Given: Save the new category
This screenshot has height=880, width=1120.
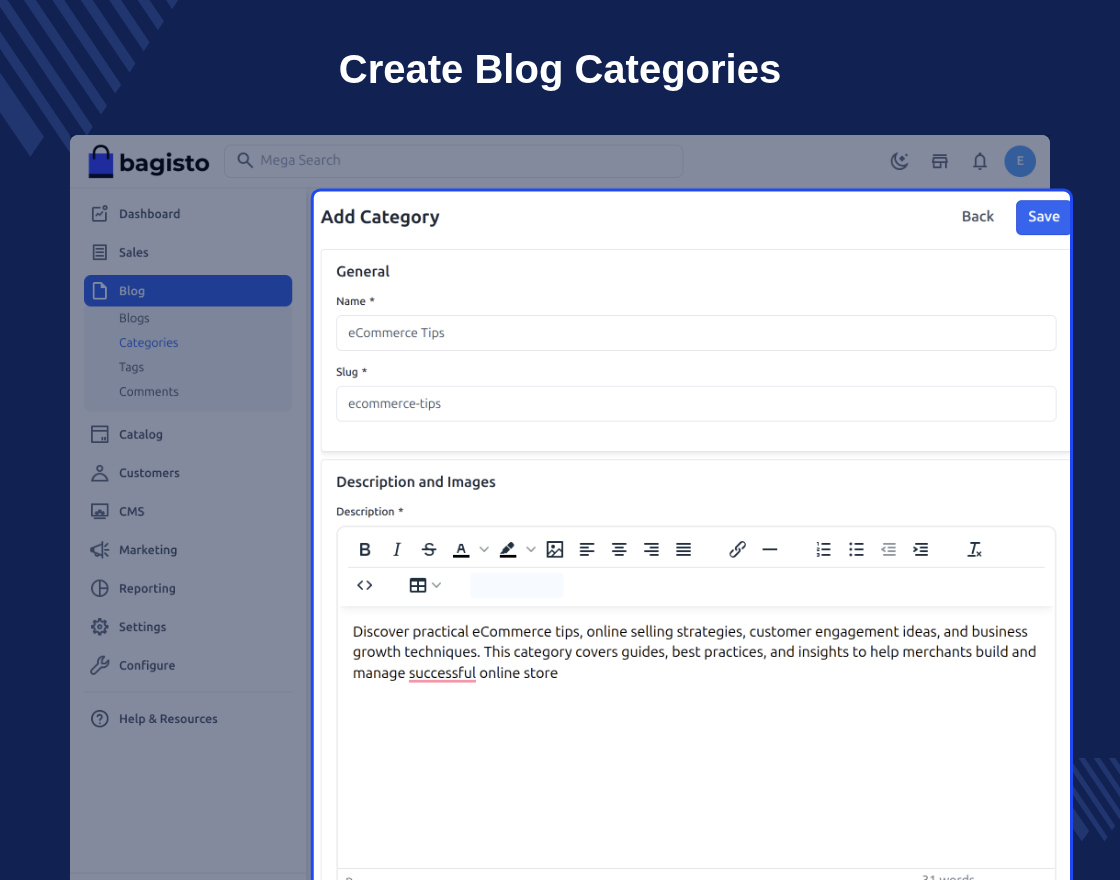Looking at the screenshot, I should point(1043,217).
